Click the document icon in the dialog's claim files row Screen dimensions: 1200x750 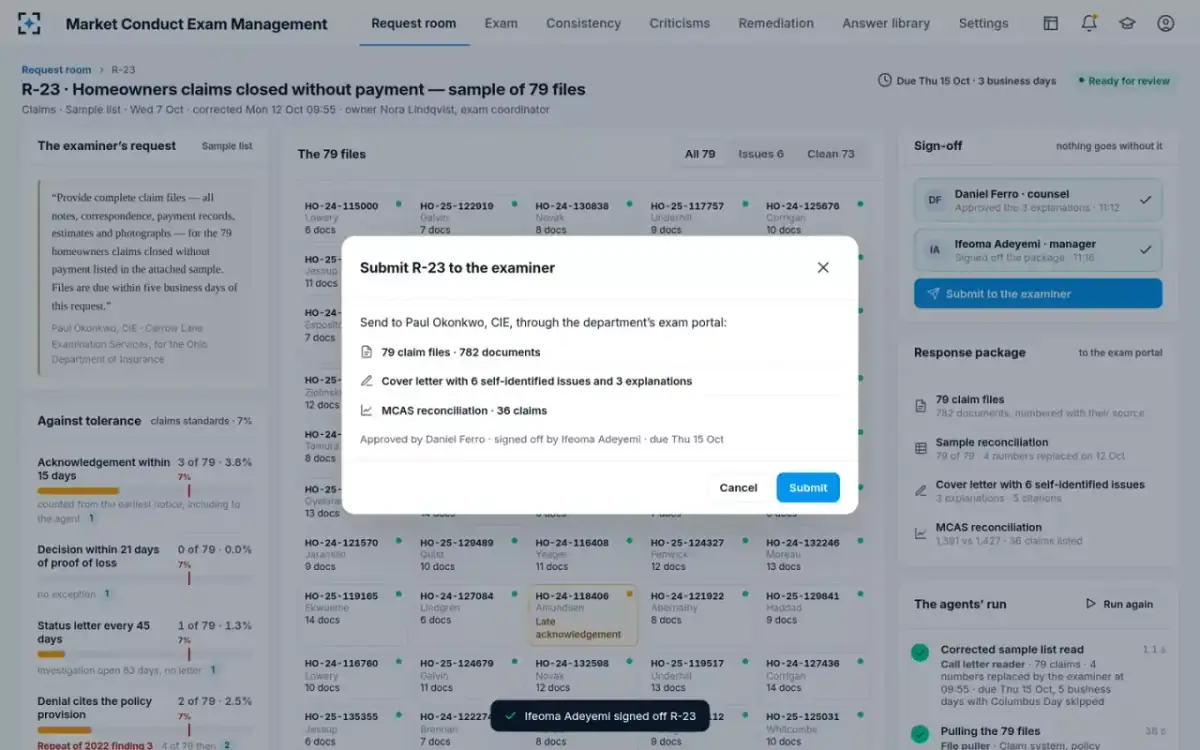[x=367, y=352]
